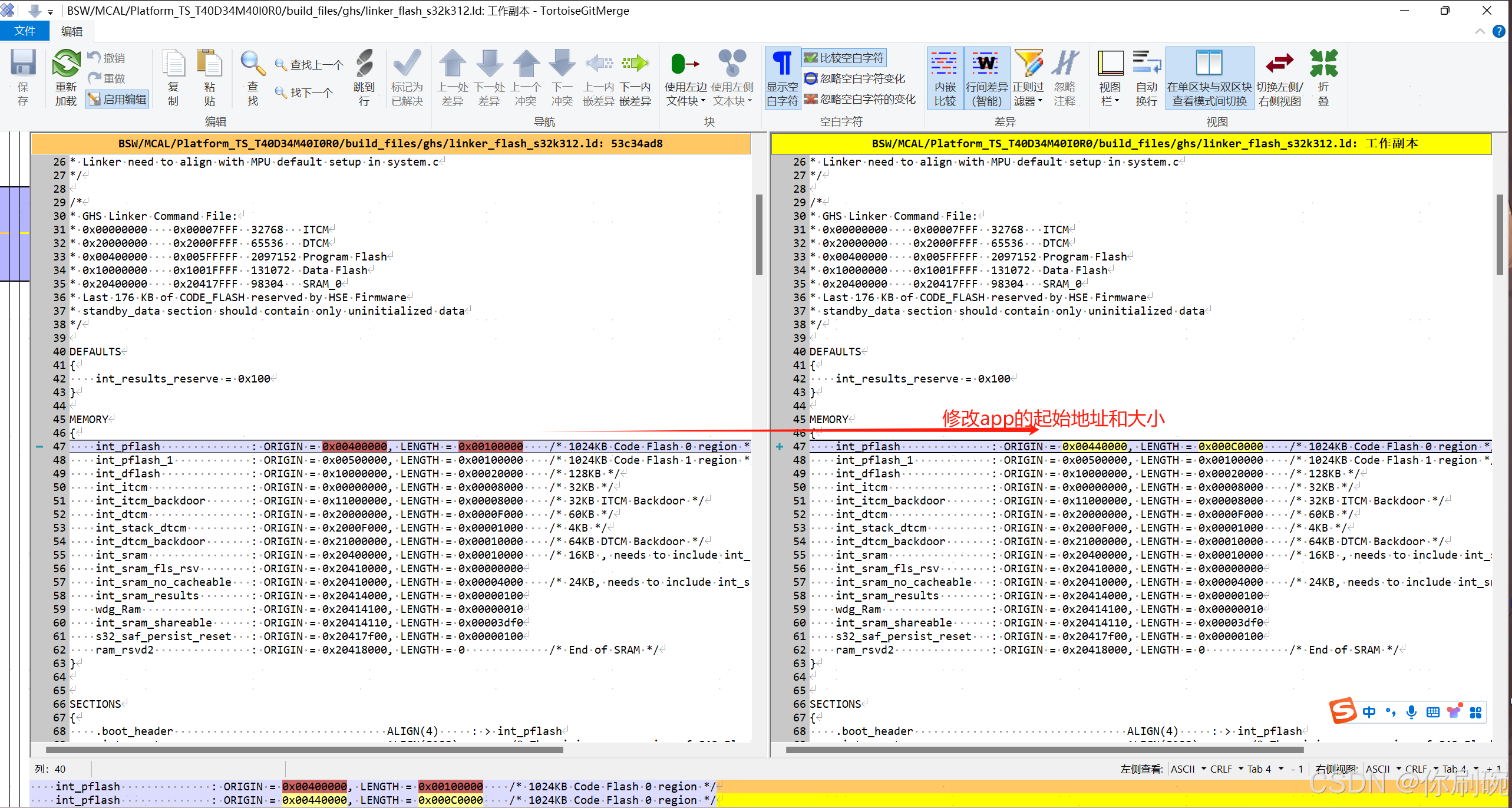Image resolution: width=1512 pixels, height=808 pixels.
Task: Reload the file with 重新加载
Action: click(65, 77)
